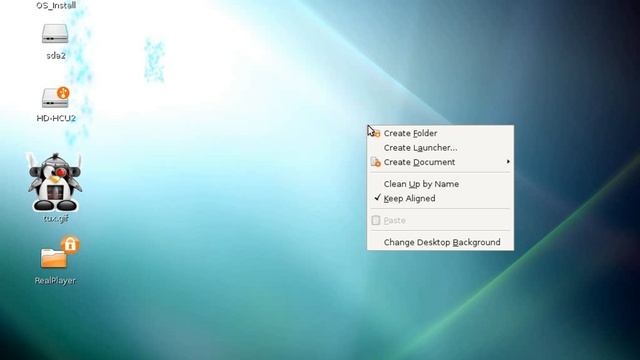This screenshot has width=640, height=360.
Task: Toggle the Keep Aligned checkmark
Action: tap(378, 198)
